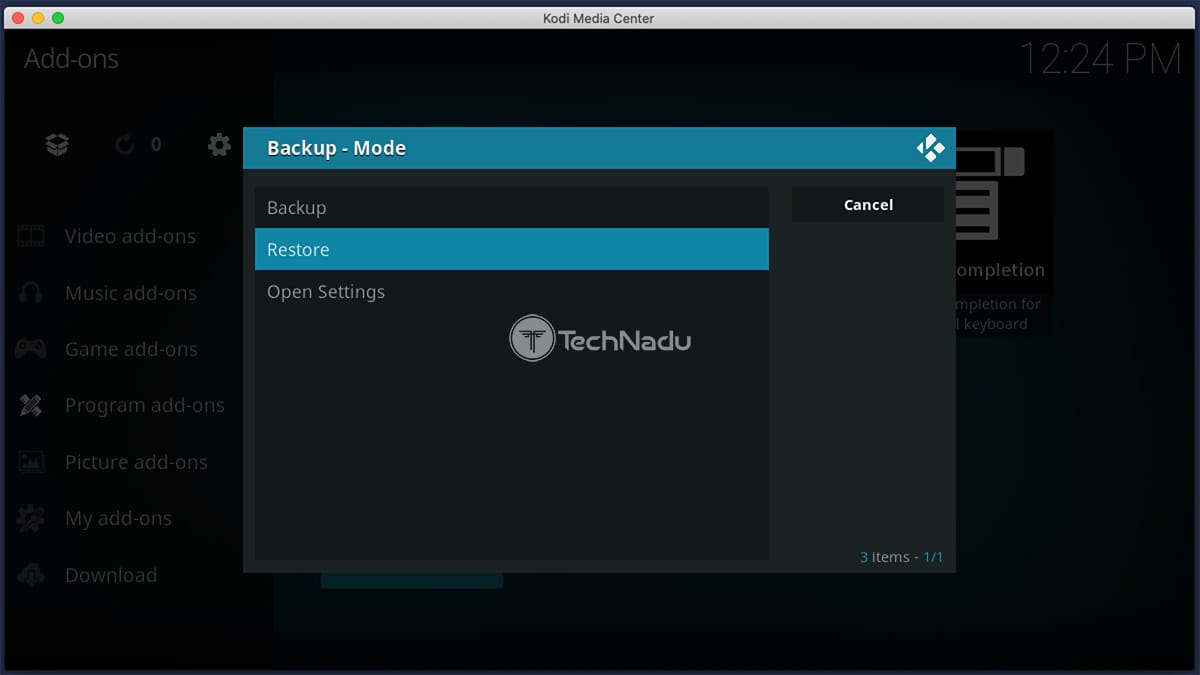Click the My add-ons gear icon
Image resolution: width=1200 pixels, height=675 pixels.
31,518
